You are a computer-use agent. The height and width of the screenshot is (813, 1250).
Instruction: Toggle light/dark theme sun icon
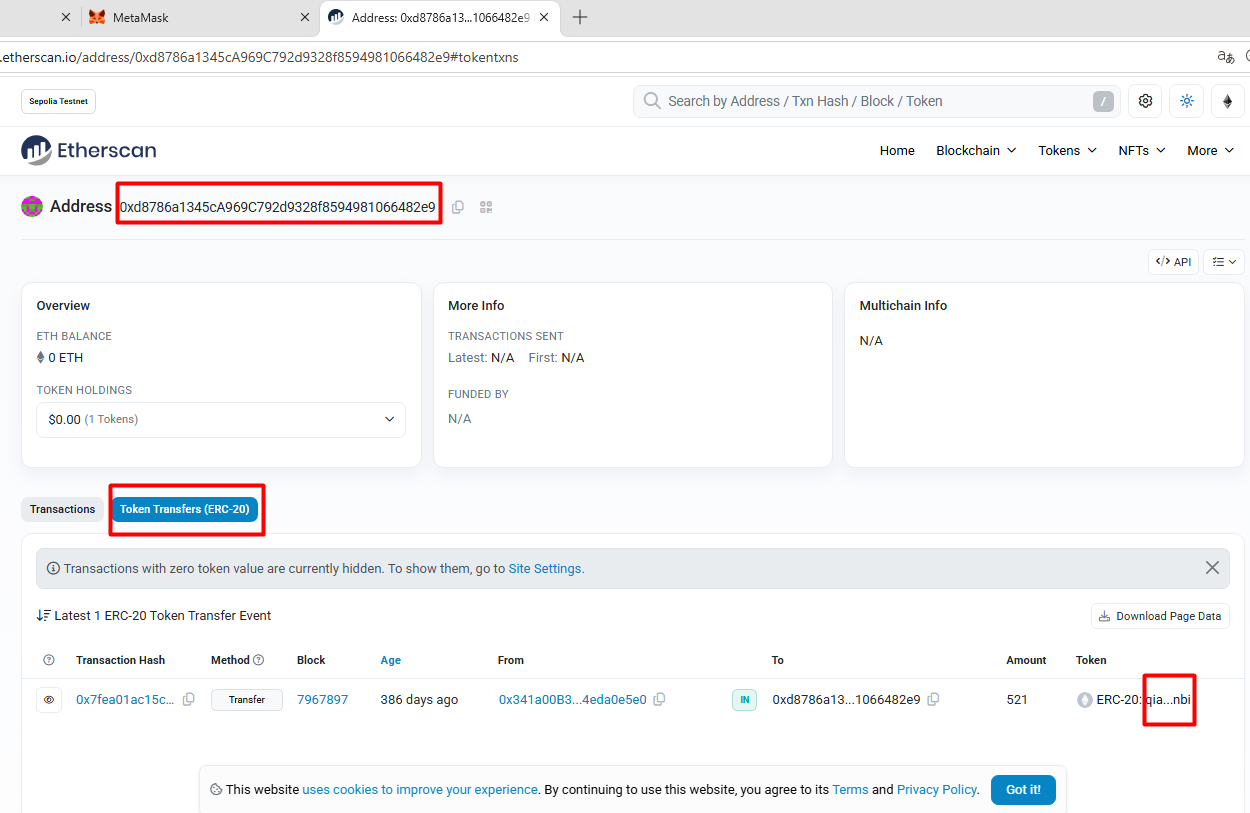(x=1187, y=101)
